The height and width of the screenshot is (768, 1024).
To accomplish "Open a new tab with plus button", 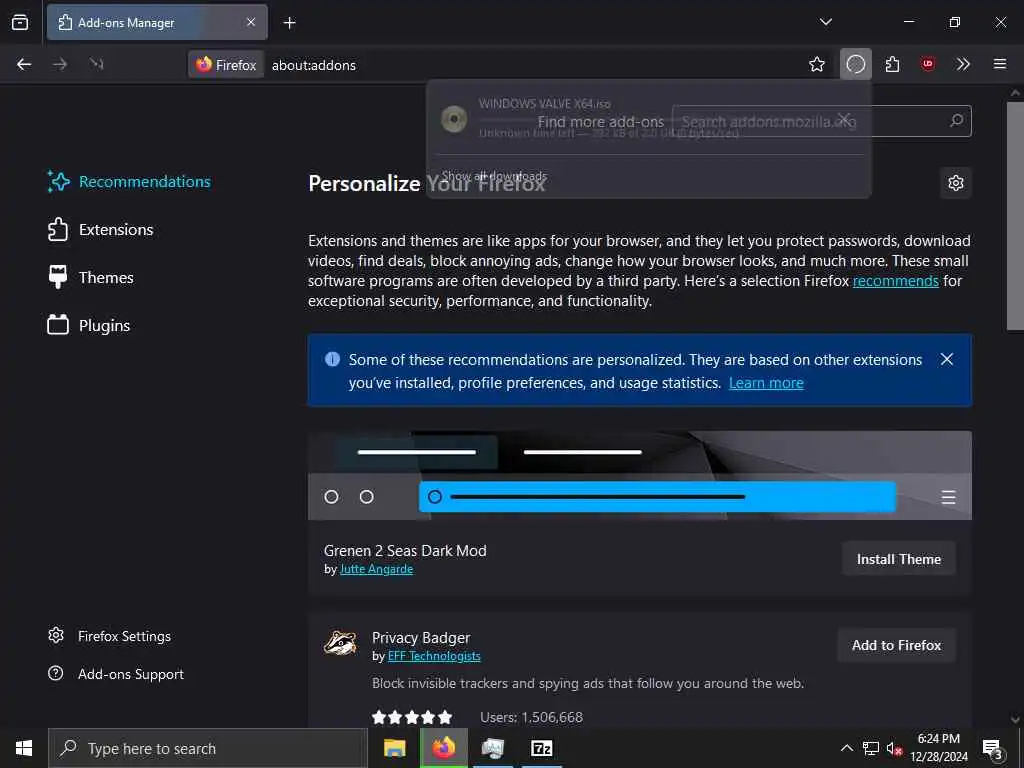I will point(289,23).
